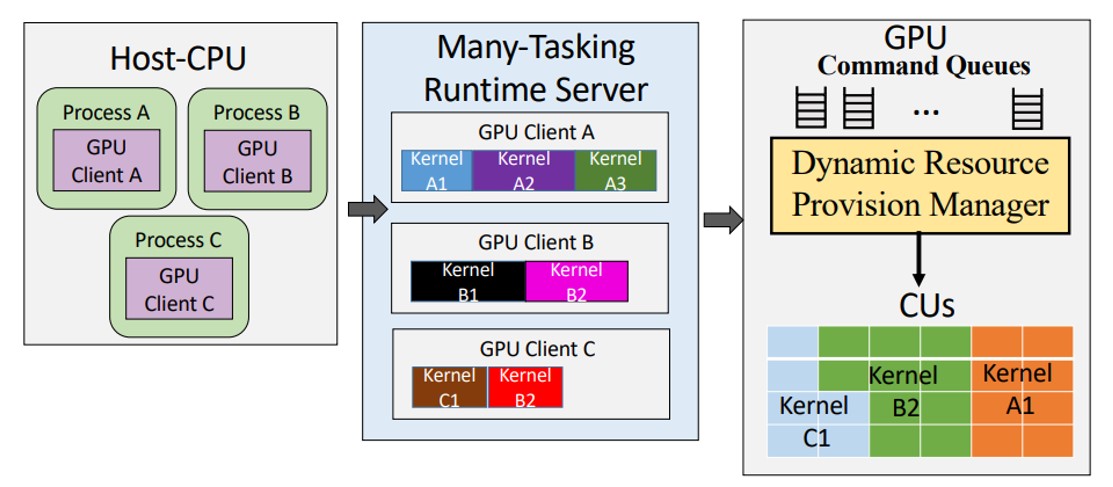Image resolution: width=1113 pixels, height=487 pixels.
Task: Select the purple GPU Client A box in Process A
Action: click(x=106, y=162)
